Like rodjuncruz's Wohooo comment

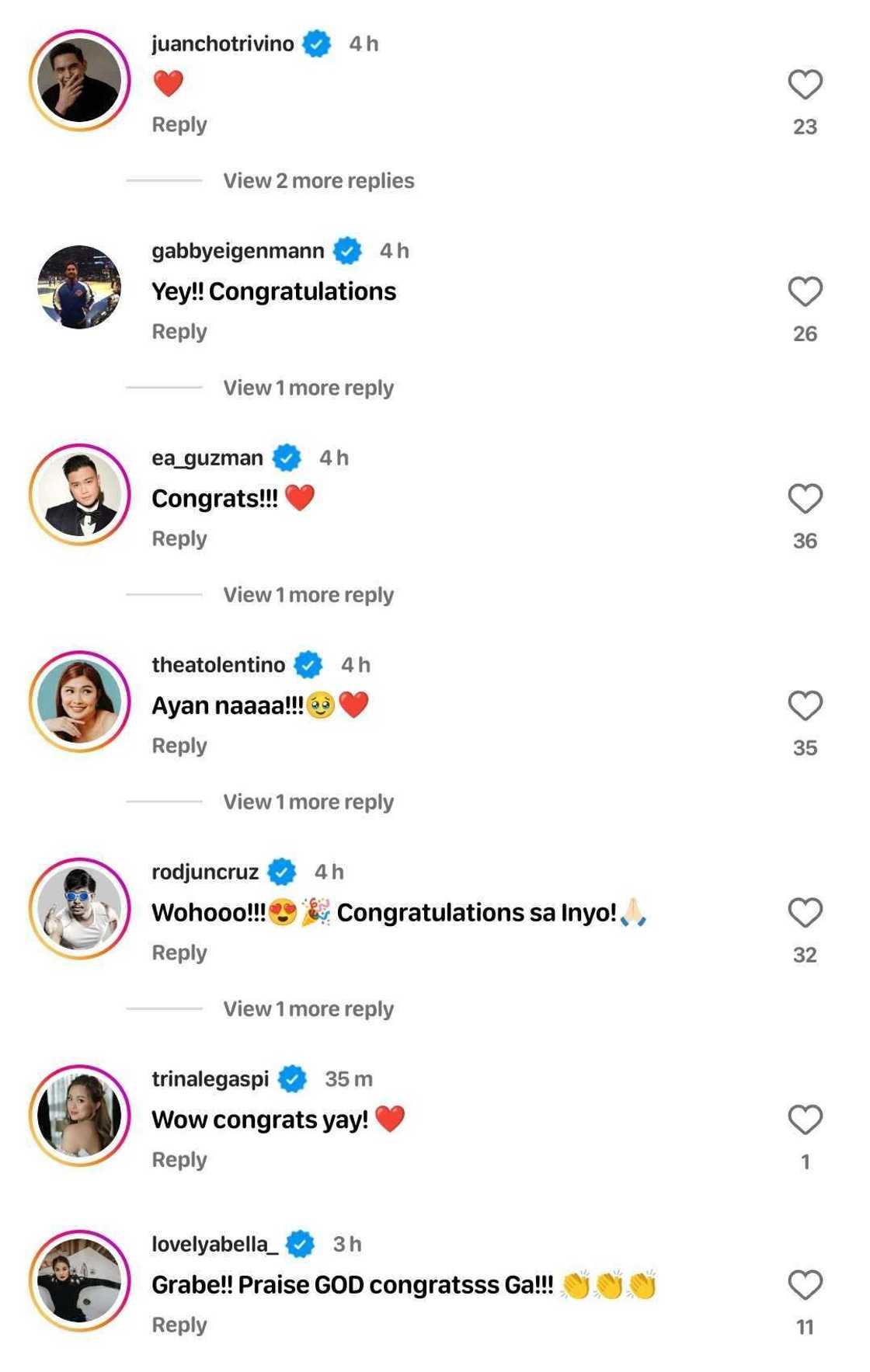click(x=805, y=913)
